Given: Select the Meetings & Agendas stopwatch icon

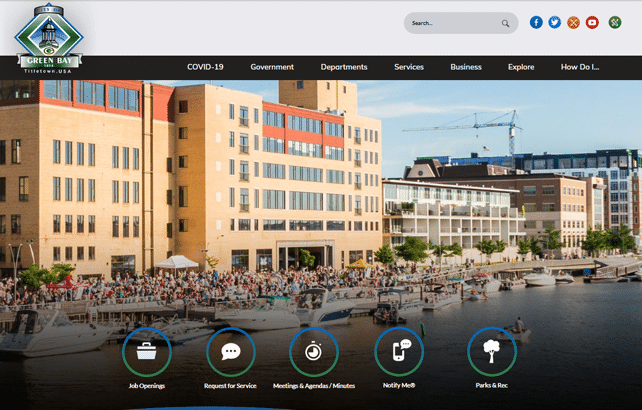Looking at the screenshot, I should pyautogui.click(x=314, y=352).
